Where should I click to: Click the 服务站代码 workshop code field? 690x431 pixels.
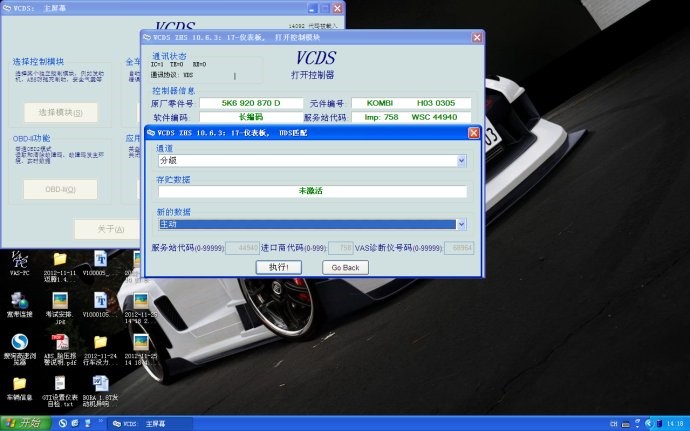tap(242, 248)
